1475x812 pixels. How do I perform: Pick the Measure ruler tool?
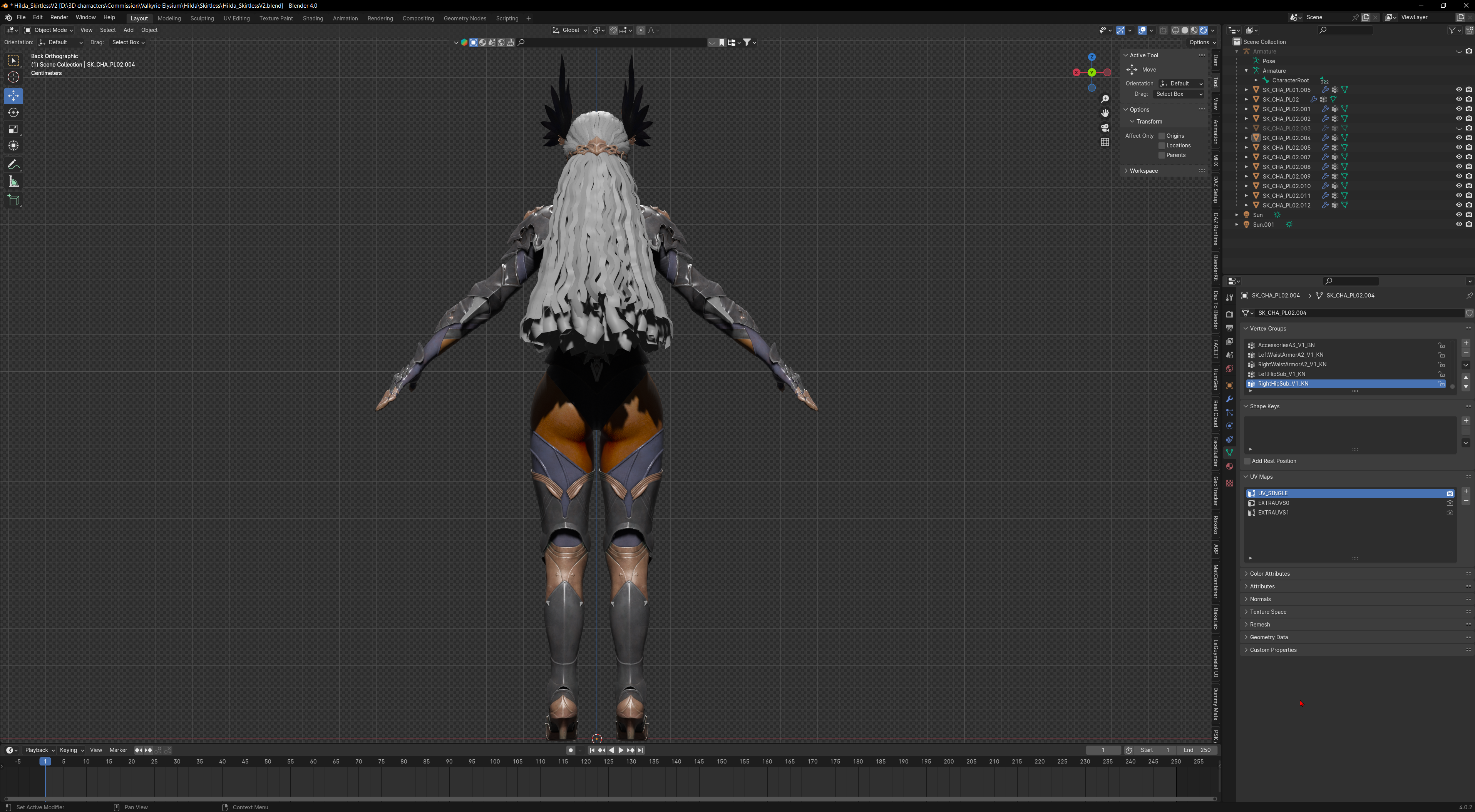(x=14, y=182)
